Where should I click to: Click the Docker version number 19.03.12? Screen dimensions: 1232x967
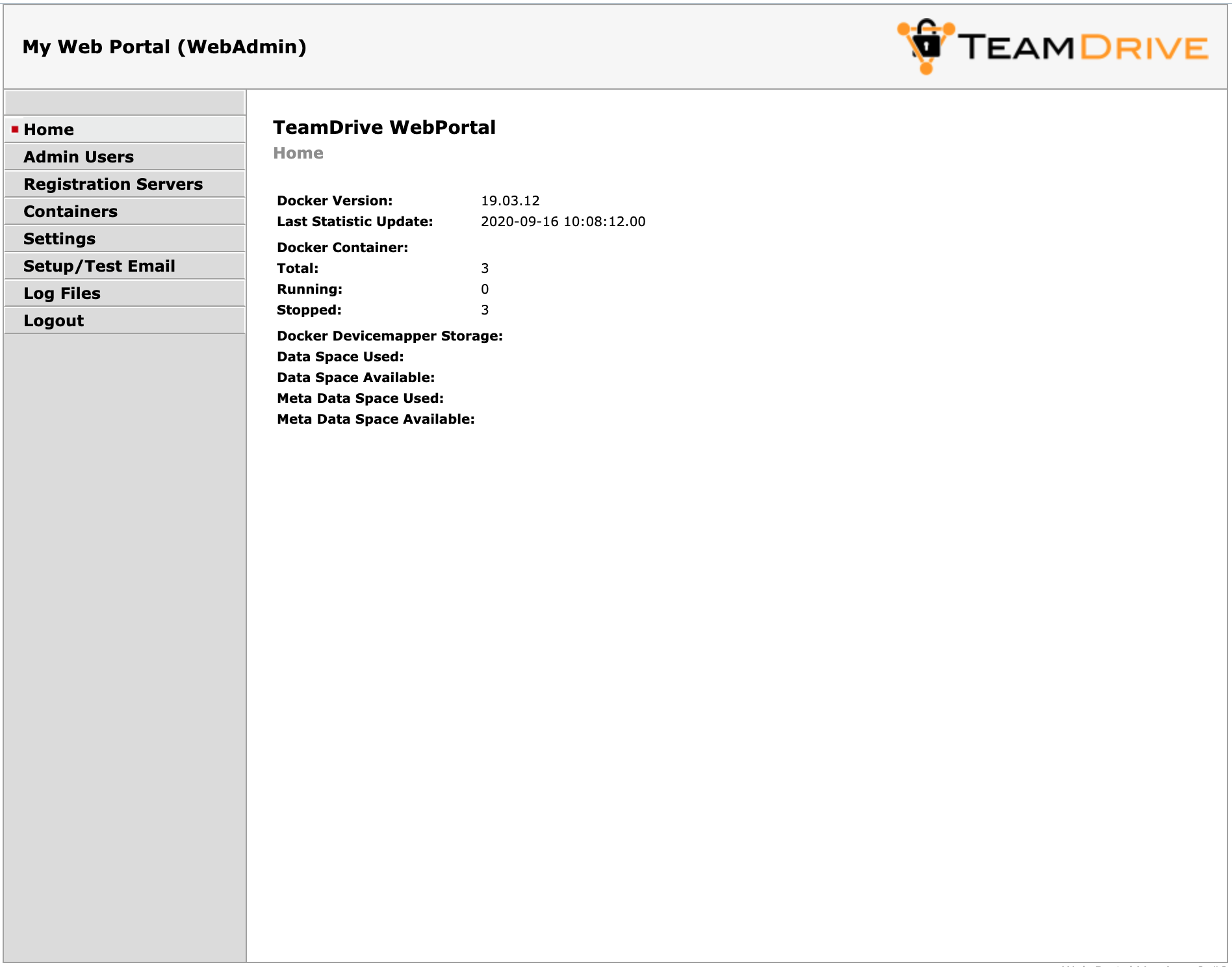tap(510, 201)
